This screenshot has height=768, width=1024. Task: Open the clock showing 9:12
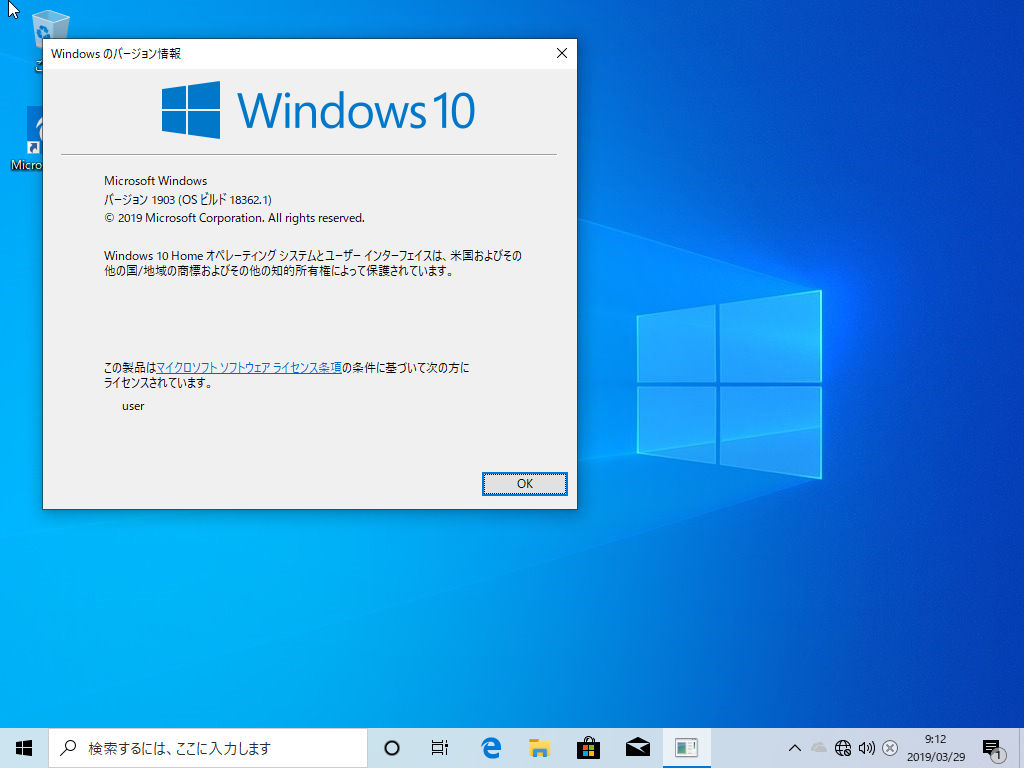936,748
